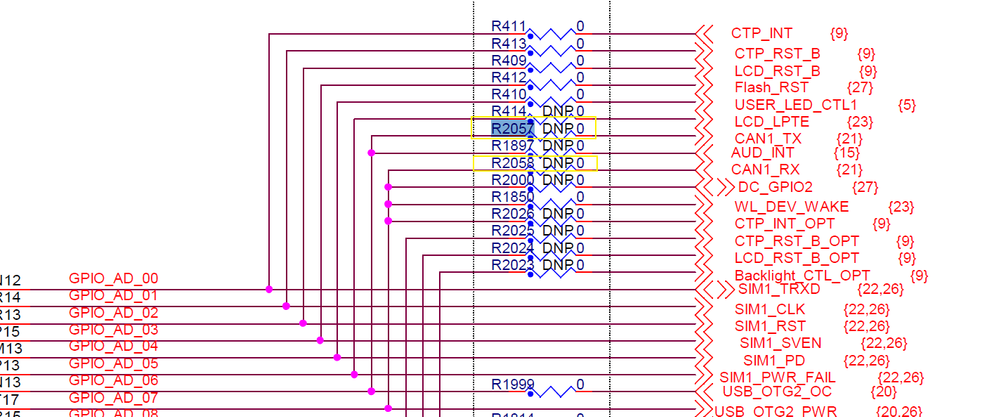This screenshot has width=999, height=417.
Task: Click the SIM1_RST net label
Action: point(768,326)
